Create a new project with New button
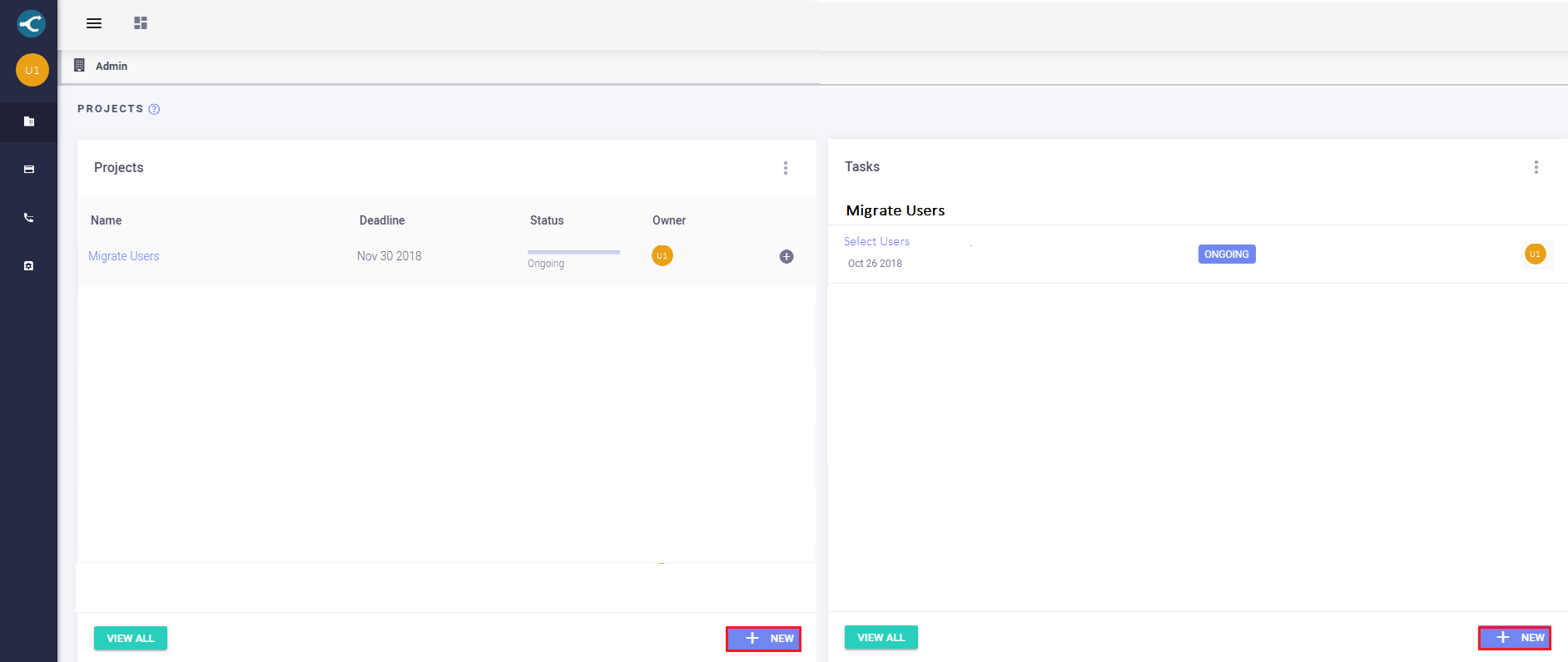Viewport: 1568px width, 662px height. [x=763, y=639]
